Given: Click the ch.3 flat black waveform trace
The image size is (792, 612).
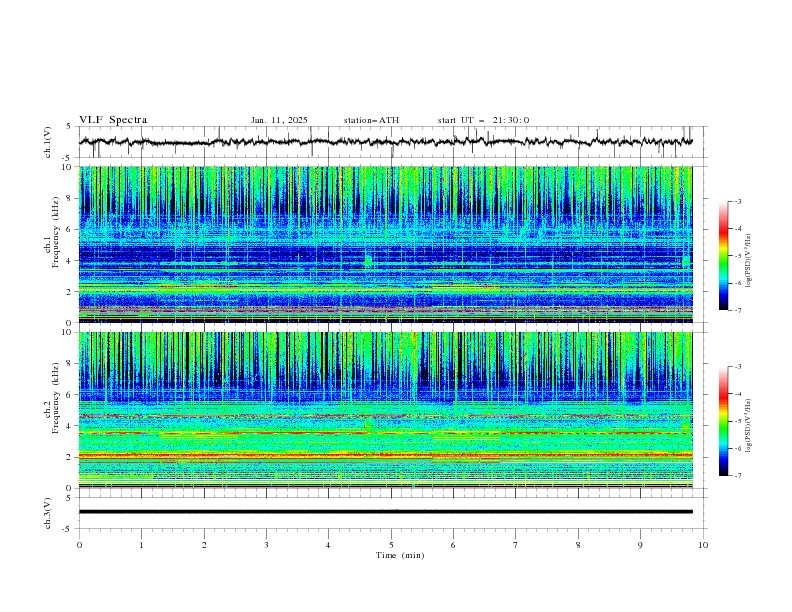Looking at the screenshot, I should [x=386, y=512].
